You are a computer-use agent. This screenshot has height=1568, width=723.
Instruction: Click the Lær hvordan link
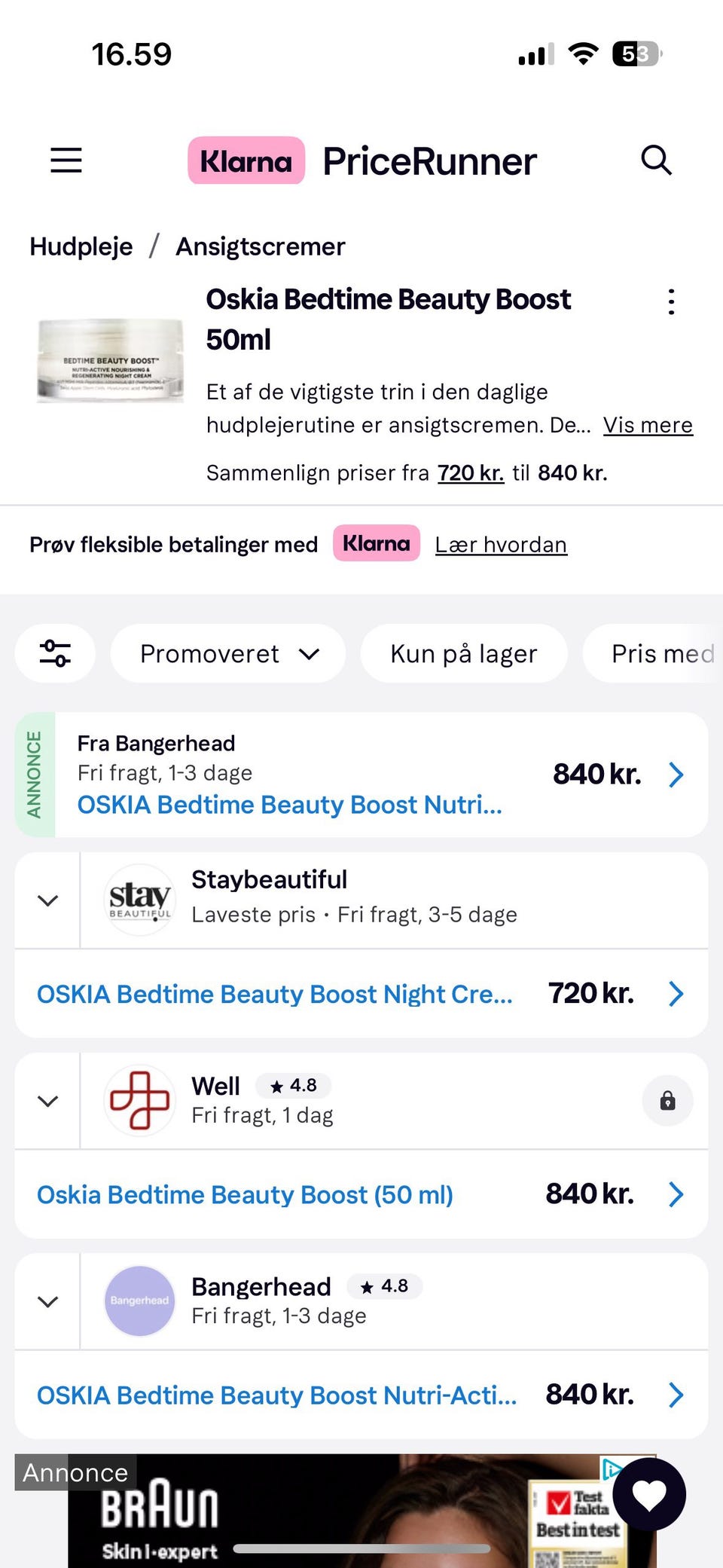click(501, 545)
